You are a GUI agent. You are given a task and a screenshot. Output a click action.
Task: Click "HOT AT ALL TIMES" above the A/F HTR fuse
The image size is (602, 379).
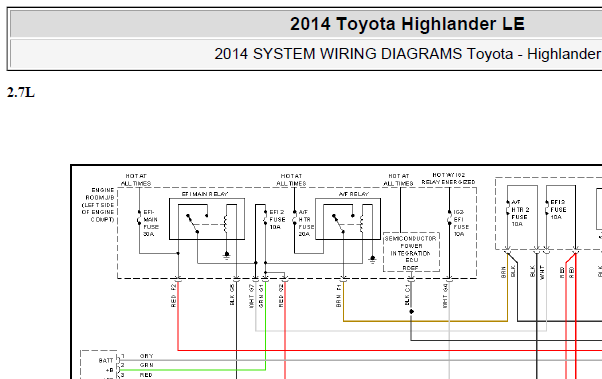tap(291, 180)
